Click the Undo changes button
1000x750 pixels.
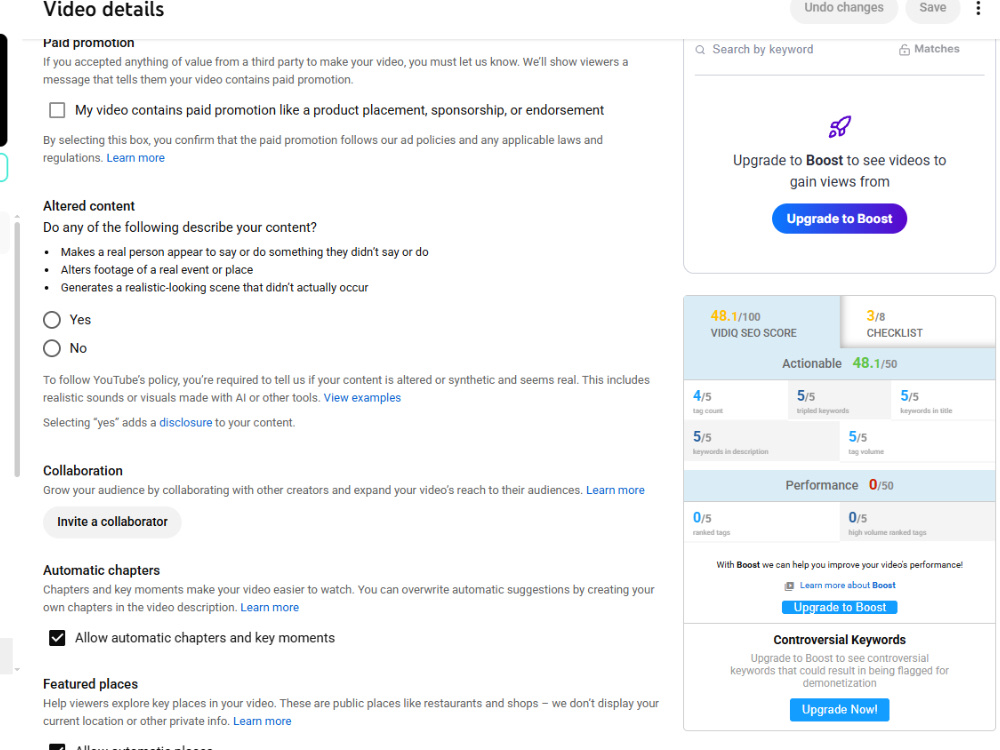[x=843, y=8]
